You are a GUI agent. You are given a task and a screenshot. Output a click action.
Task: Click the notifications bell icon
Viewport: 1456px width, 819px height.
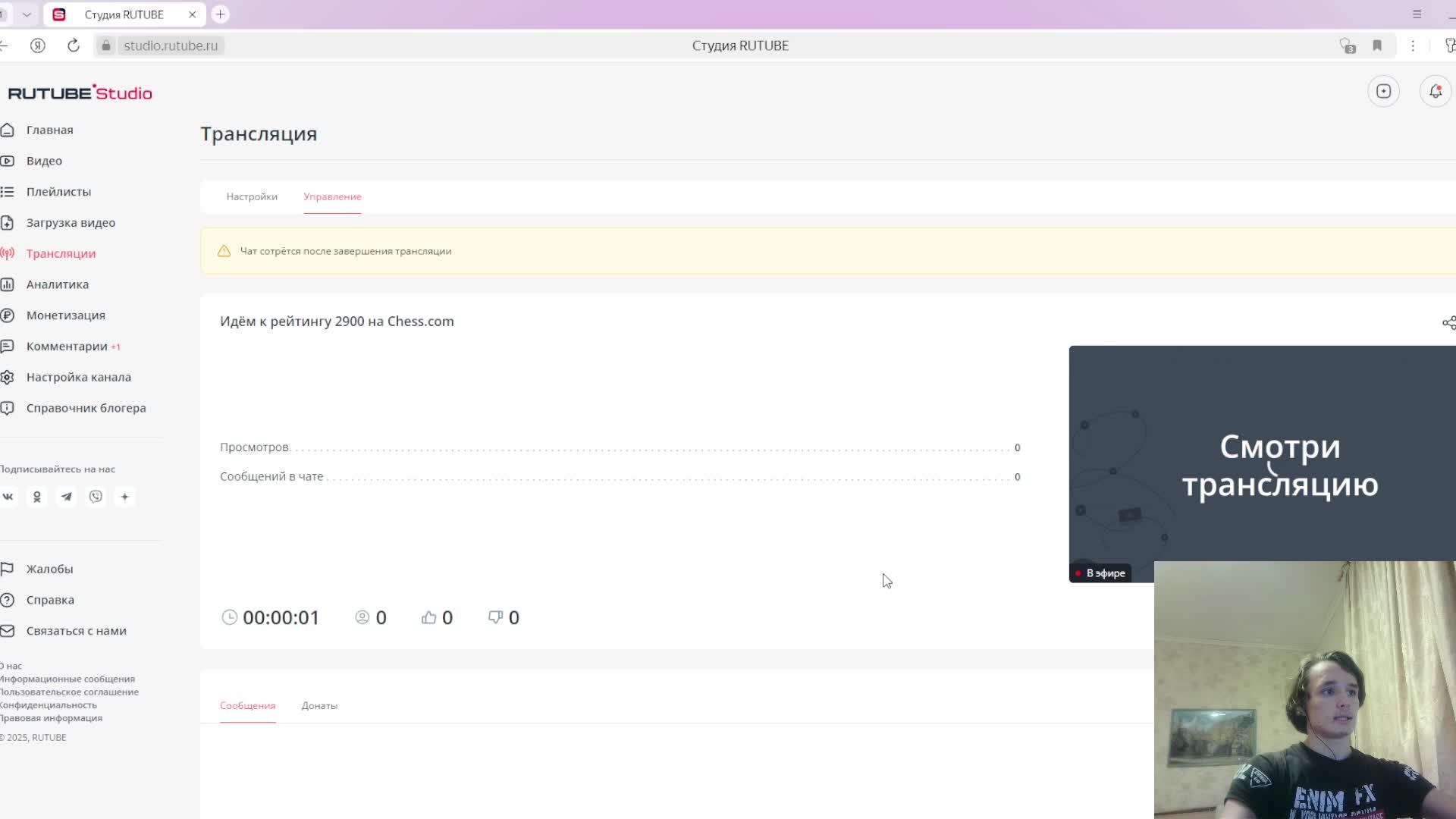[x=1435, y=92]
